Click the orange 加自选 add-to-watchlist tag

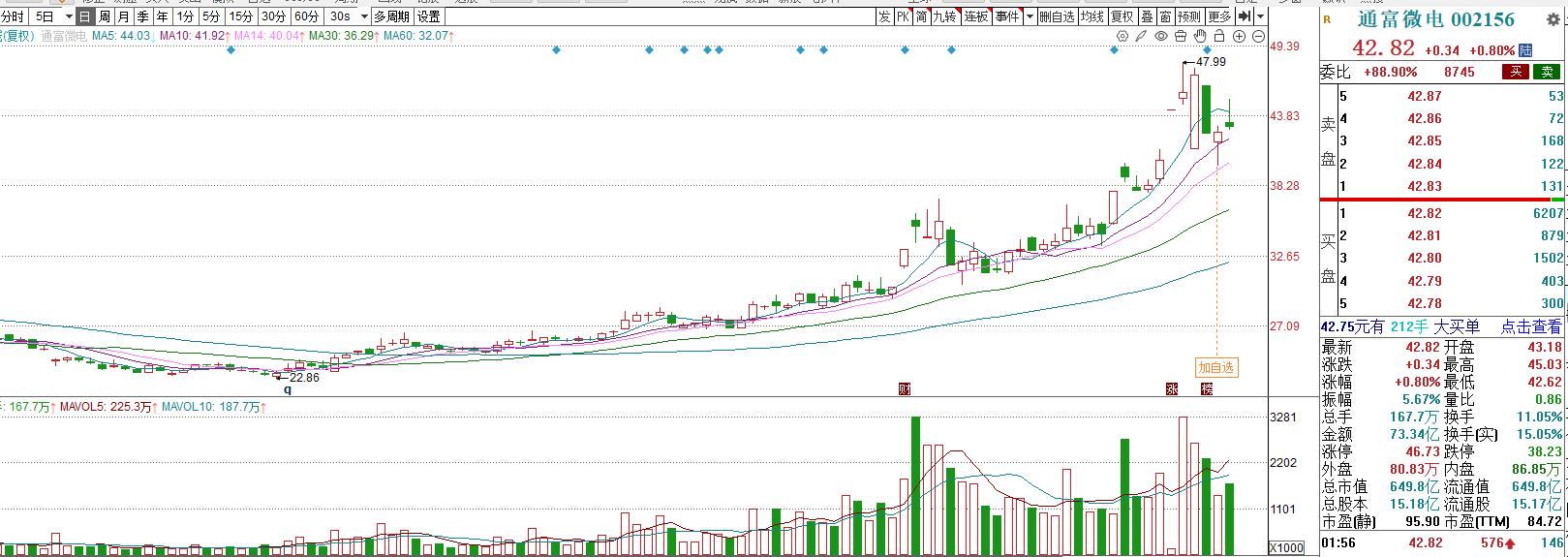[x=1216, y=367]
